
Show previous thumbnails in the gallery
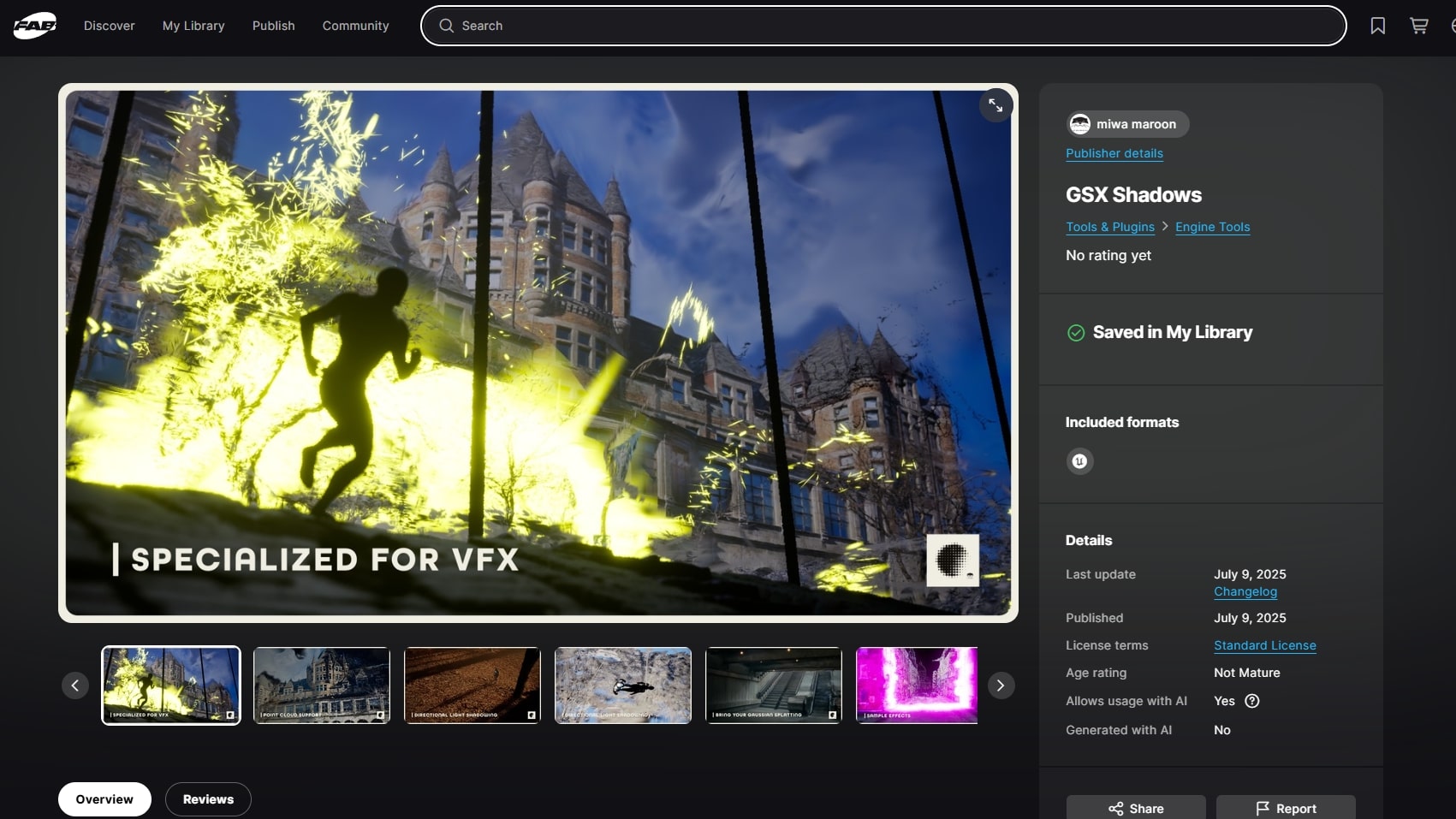coord(75,685)
